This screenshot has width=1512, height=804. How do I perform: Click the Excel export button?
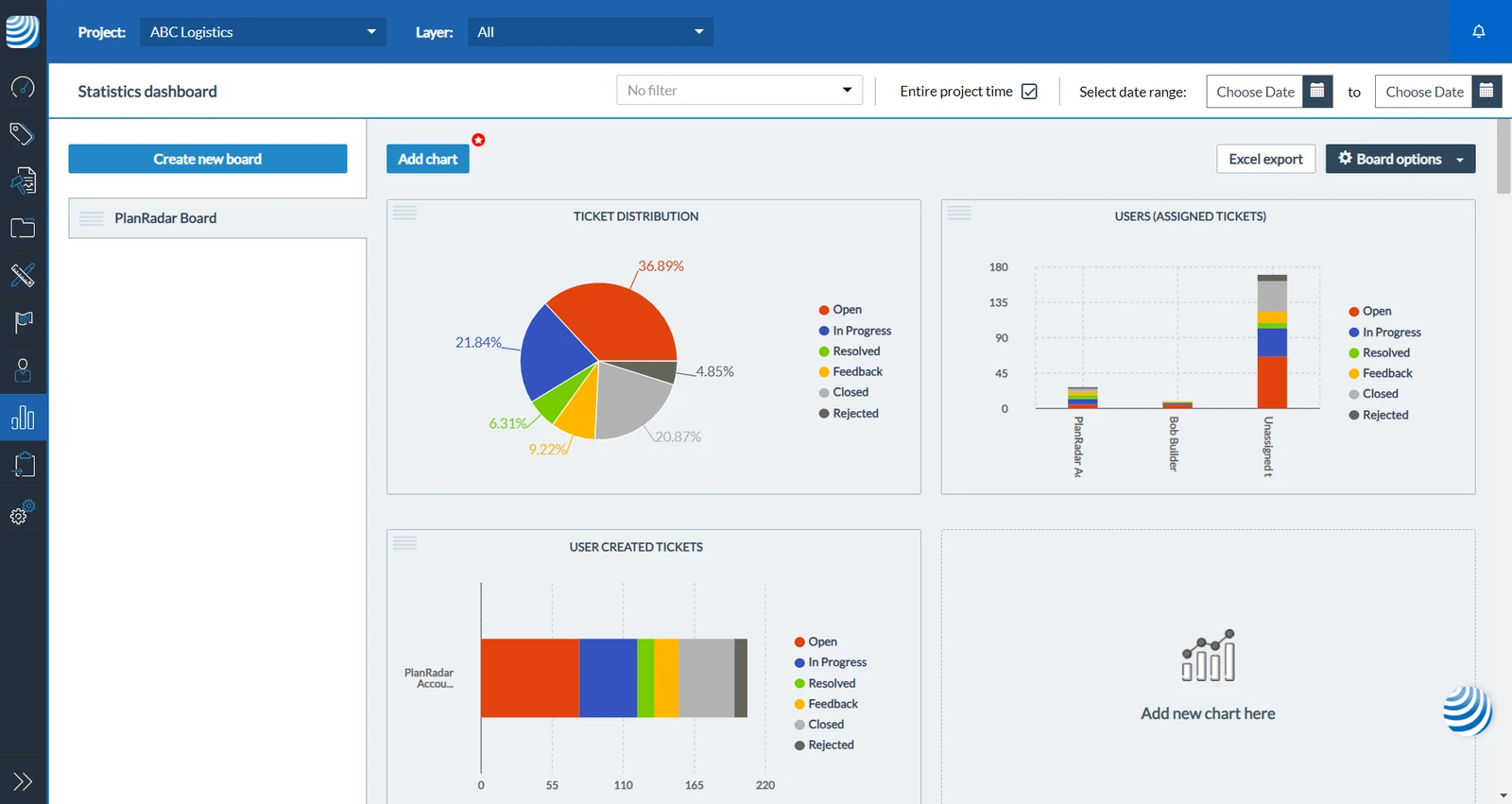click(1265, 159)
